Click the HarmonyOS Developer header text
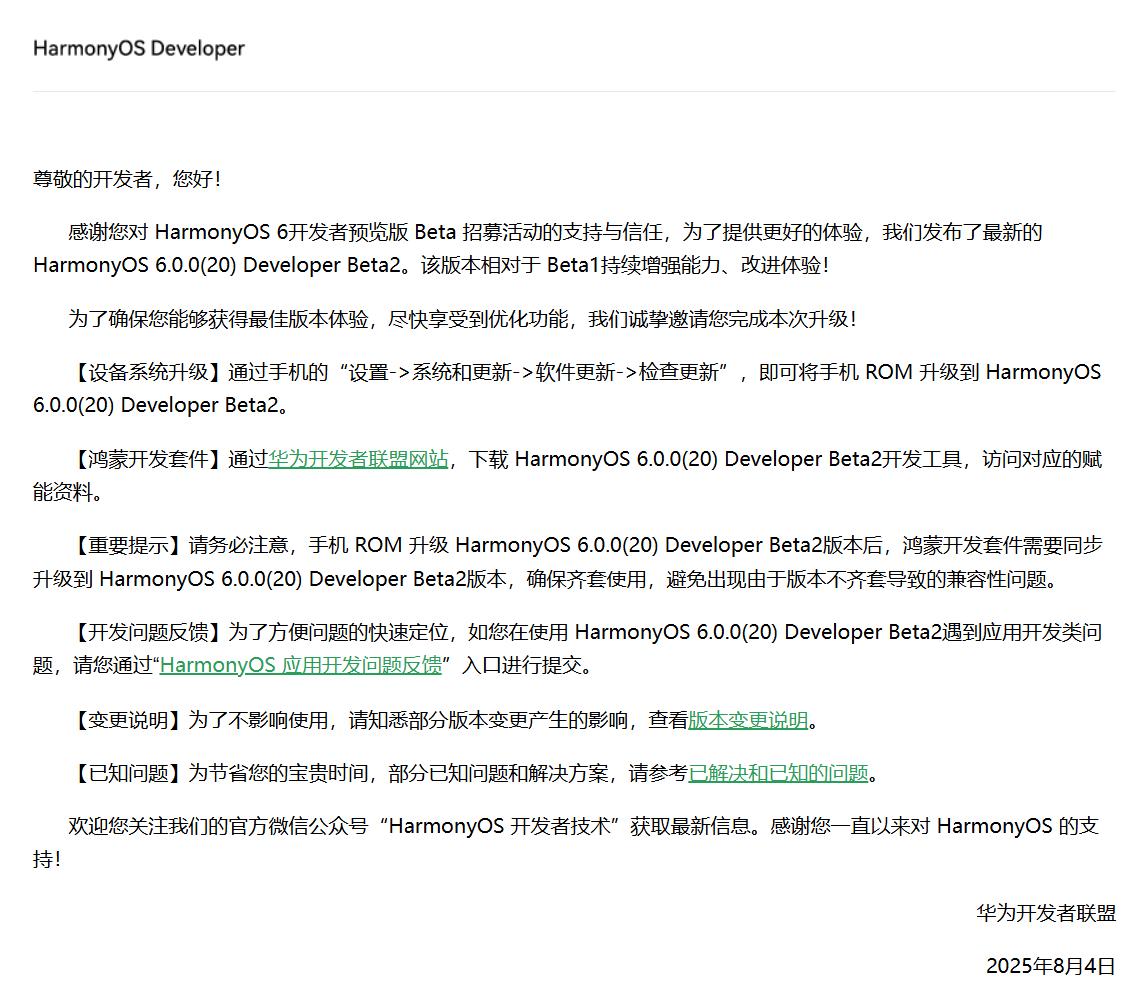Viewport: 1140px width, 984px height. (x=139, y=48)
